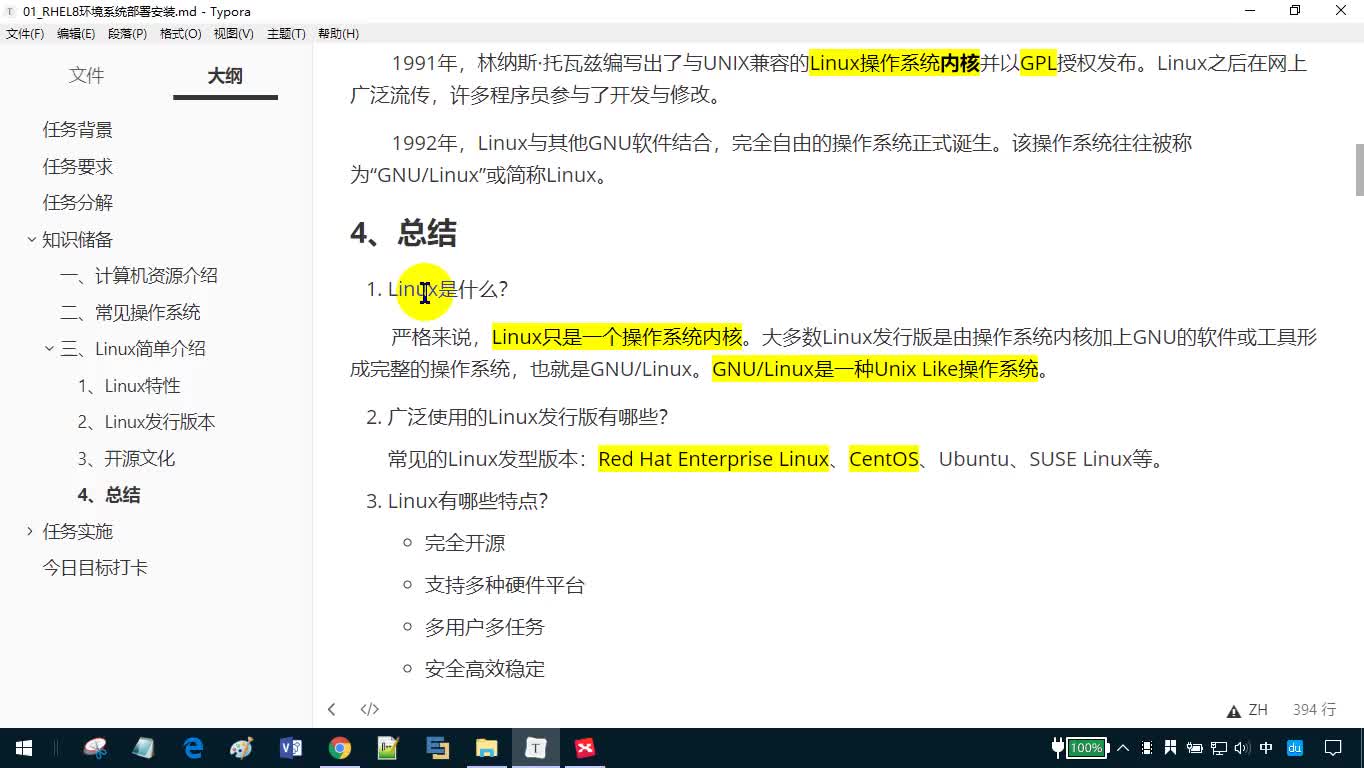Click the white bookmark-shaped tray icon
Image resolution: width=1364 pixels, height=768 pixels.
coord(1170,748)
